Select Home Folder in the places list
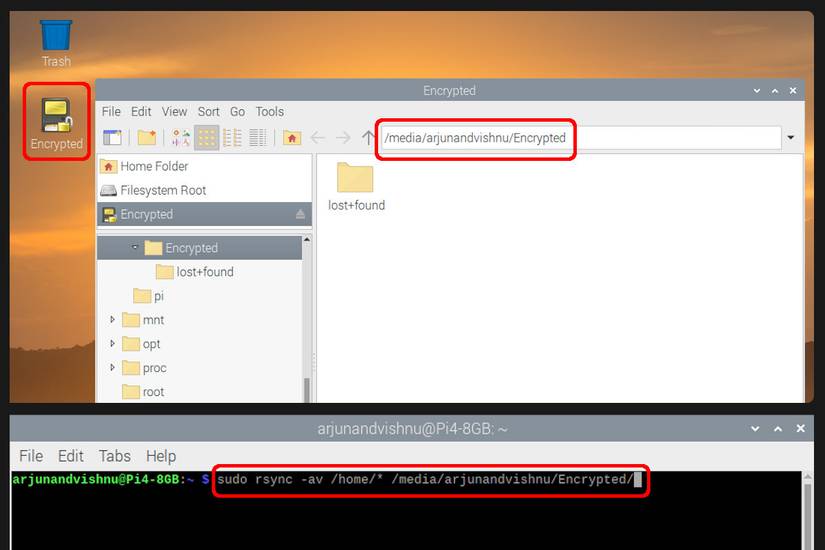Screen dimensions: 825x550 [204, 166]
